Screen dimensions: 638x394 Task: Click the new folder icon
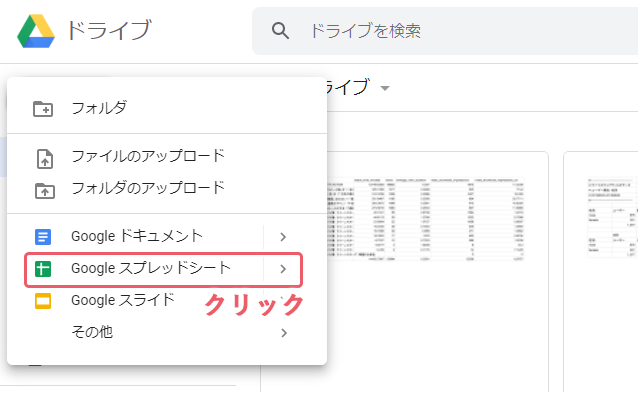43,109
